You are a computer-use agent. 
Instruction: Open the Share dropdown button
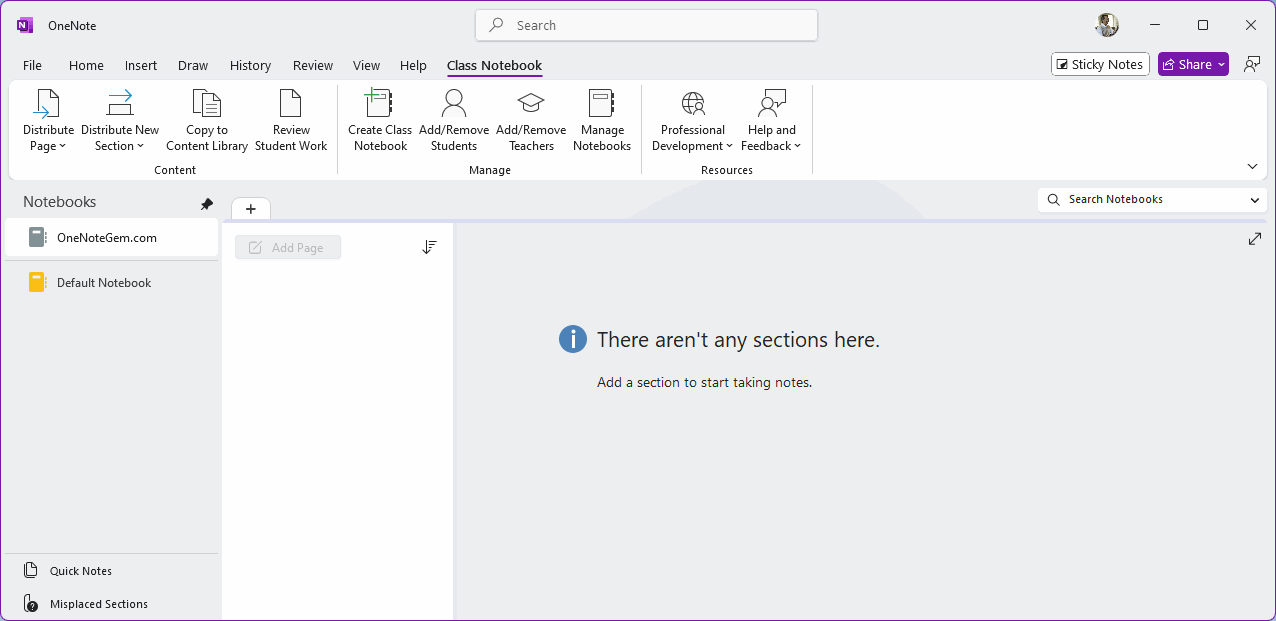tap(1193, 64)
